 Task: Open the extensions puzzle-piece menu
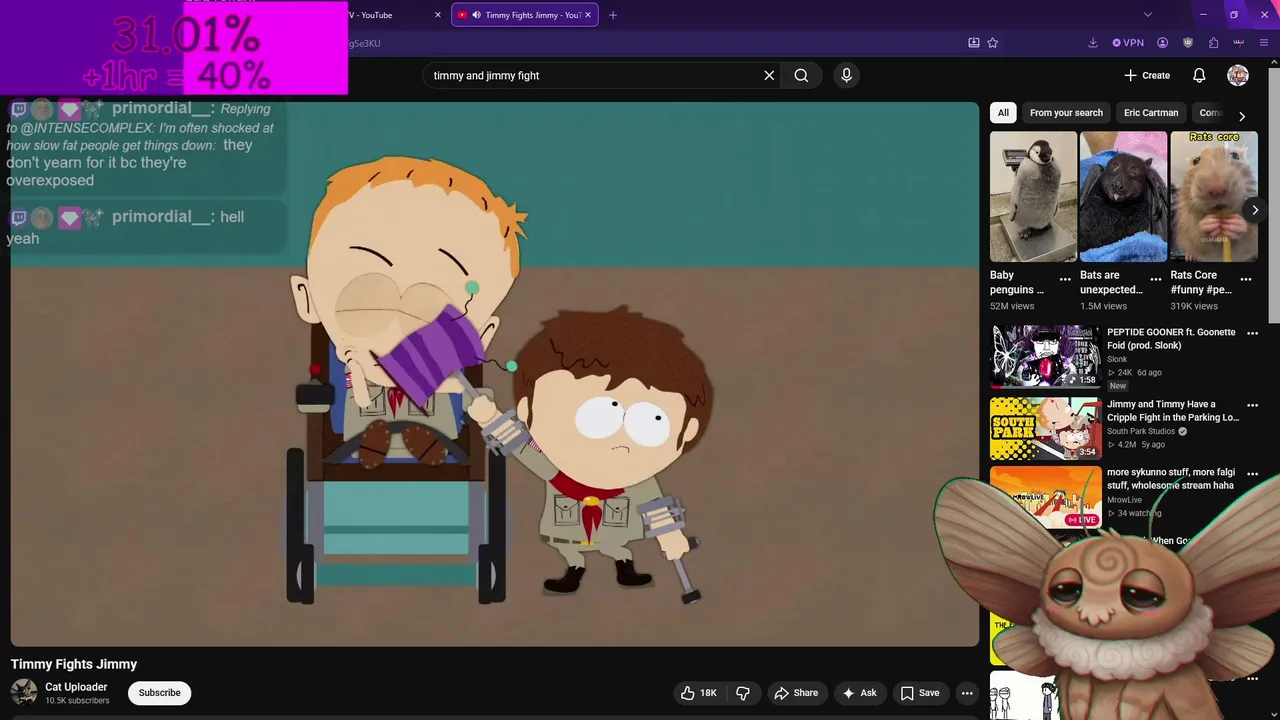[x=1213, y=43]
